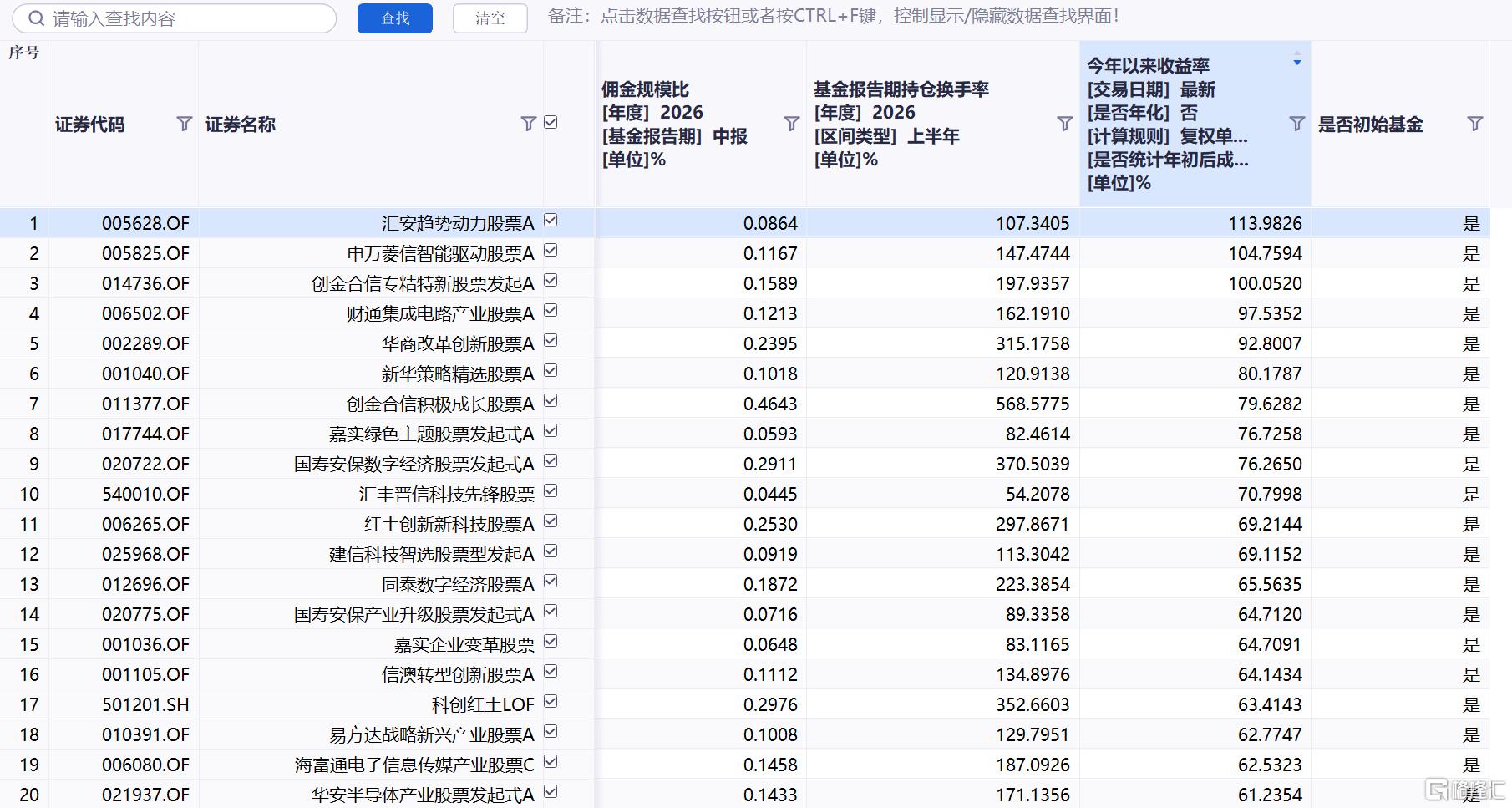The image size is (1512, 808).
Task: Select code cell 005628.OF
Action: click(x=145, y=224)
